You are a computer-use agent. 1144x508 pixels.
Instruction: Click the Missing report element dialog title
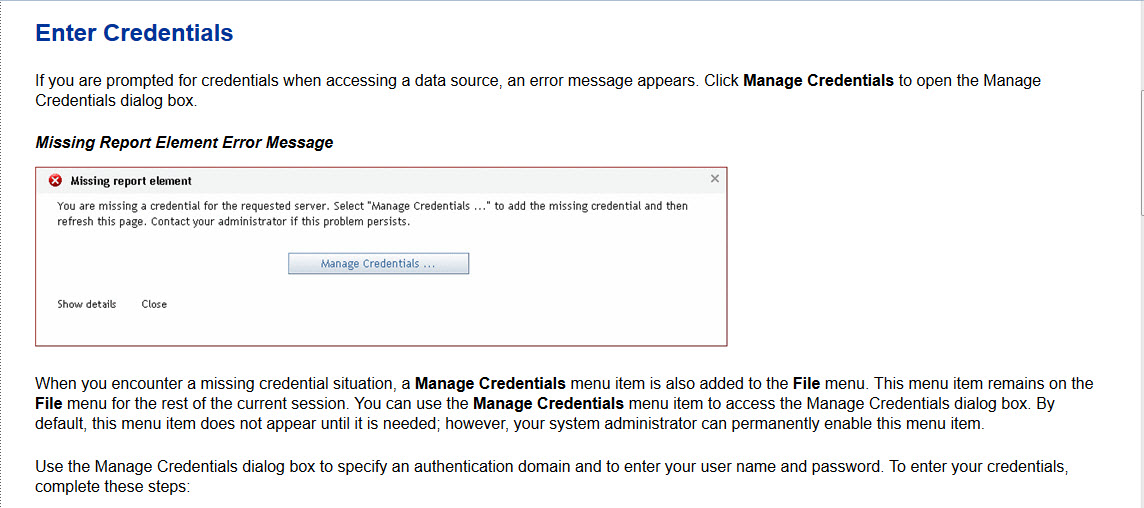(131, 181)
